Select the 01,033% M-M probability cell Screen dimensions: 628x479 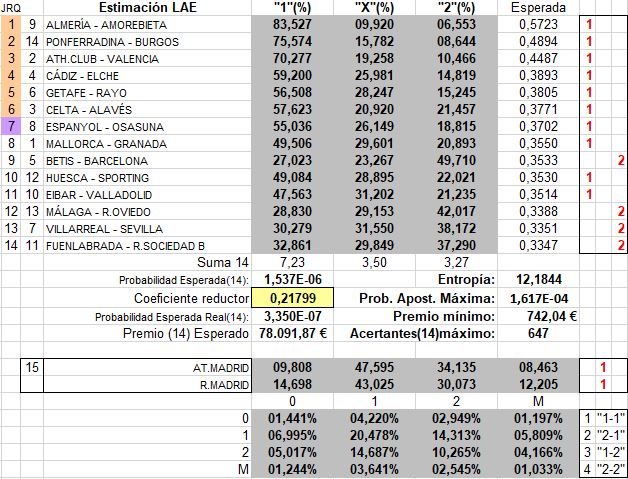(538, 469)
